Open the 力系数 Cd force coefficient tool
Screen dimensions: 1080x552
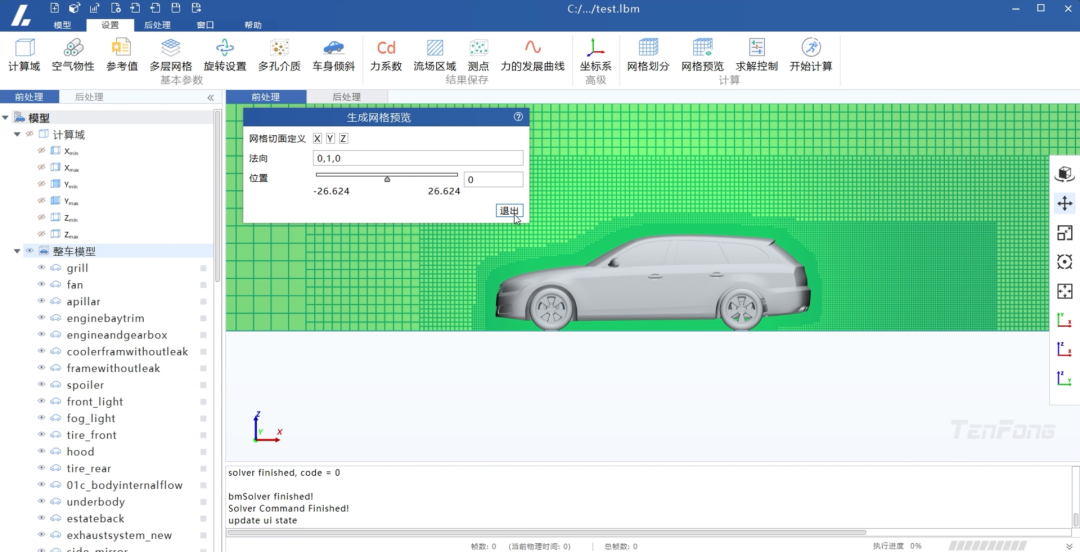click(386, 54)
